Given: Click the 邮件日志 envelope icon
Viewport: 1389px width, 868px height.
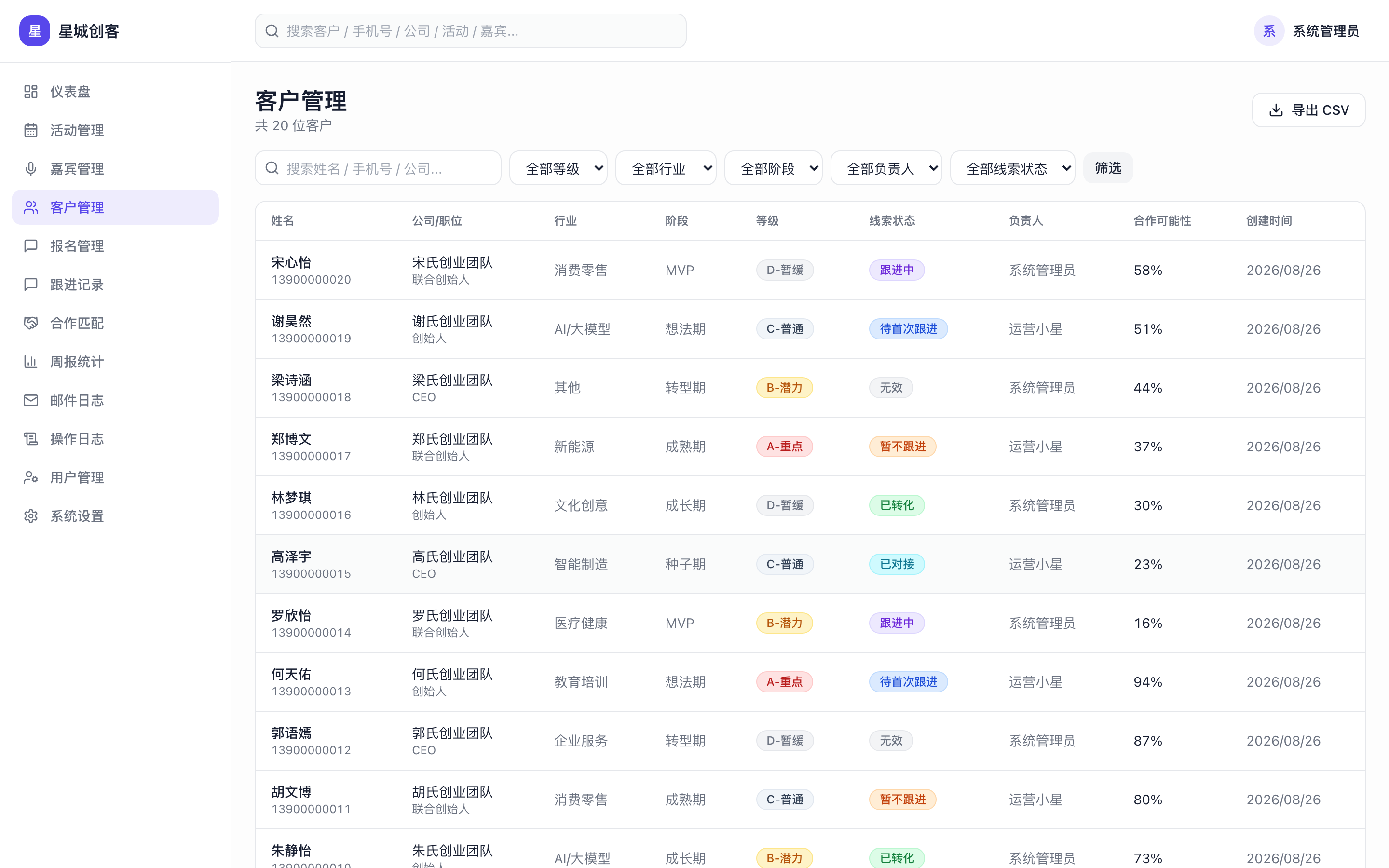Looking at the screenshot, I should click(31, 400).
